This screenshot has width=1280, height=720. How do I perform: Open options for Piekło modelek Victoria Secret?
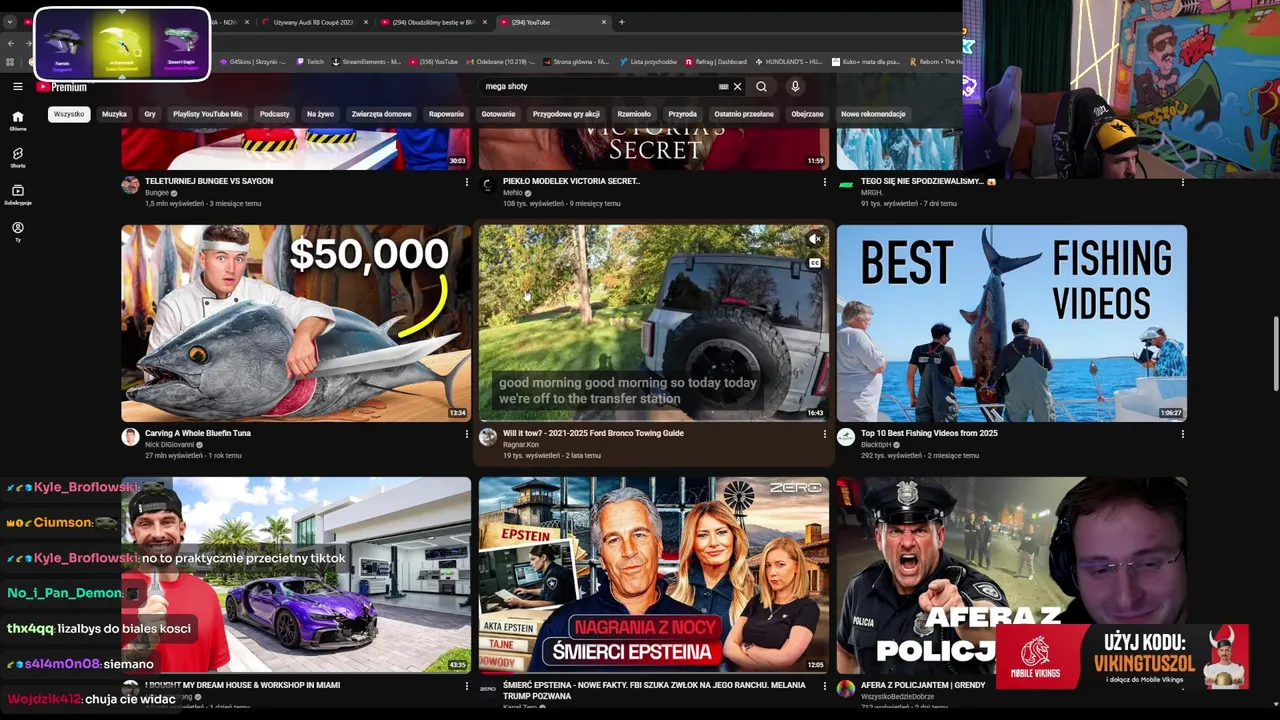[x=824, y=182]
